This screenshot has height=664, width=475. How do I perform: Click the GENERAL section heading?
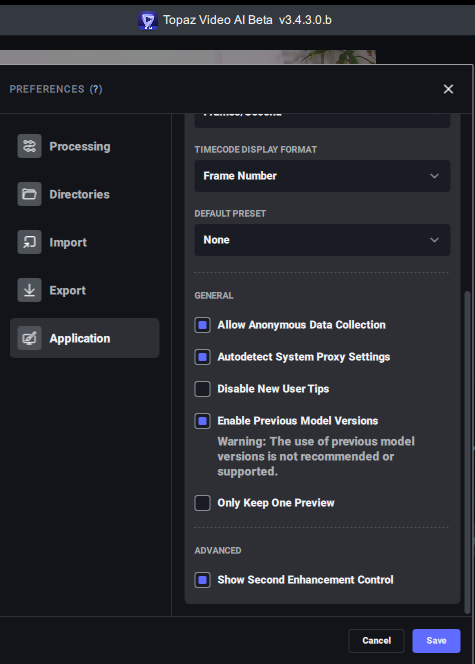[214, 296]
